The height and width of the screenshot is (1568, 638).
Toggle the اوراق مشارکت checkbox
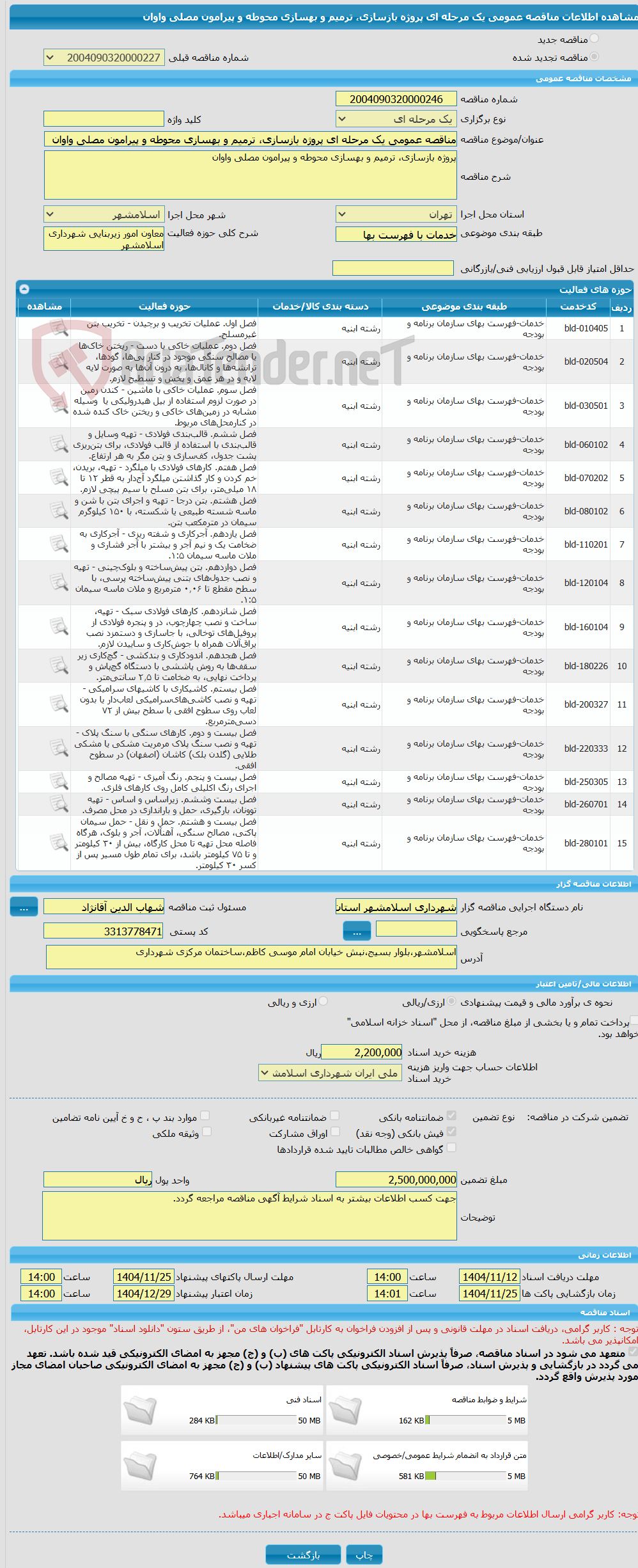click(x=335, y=1132)
